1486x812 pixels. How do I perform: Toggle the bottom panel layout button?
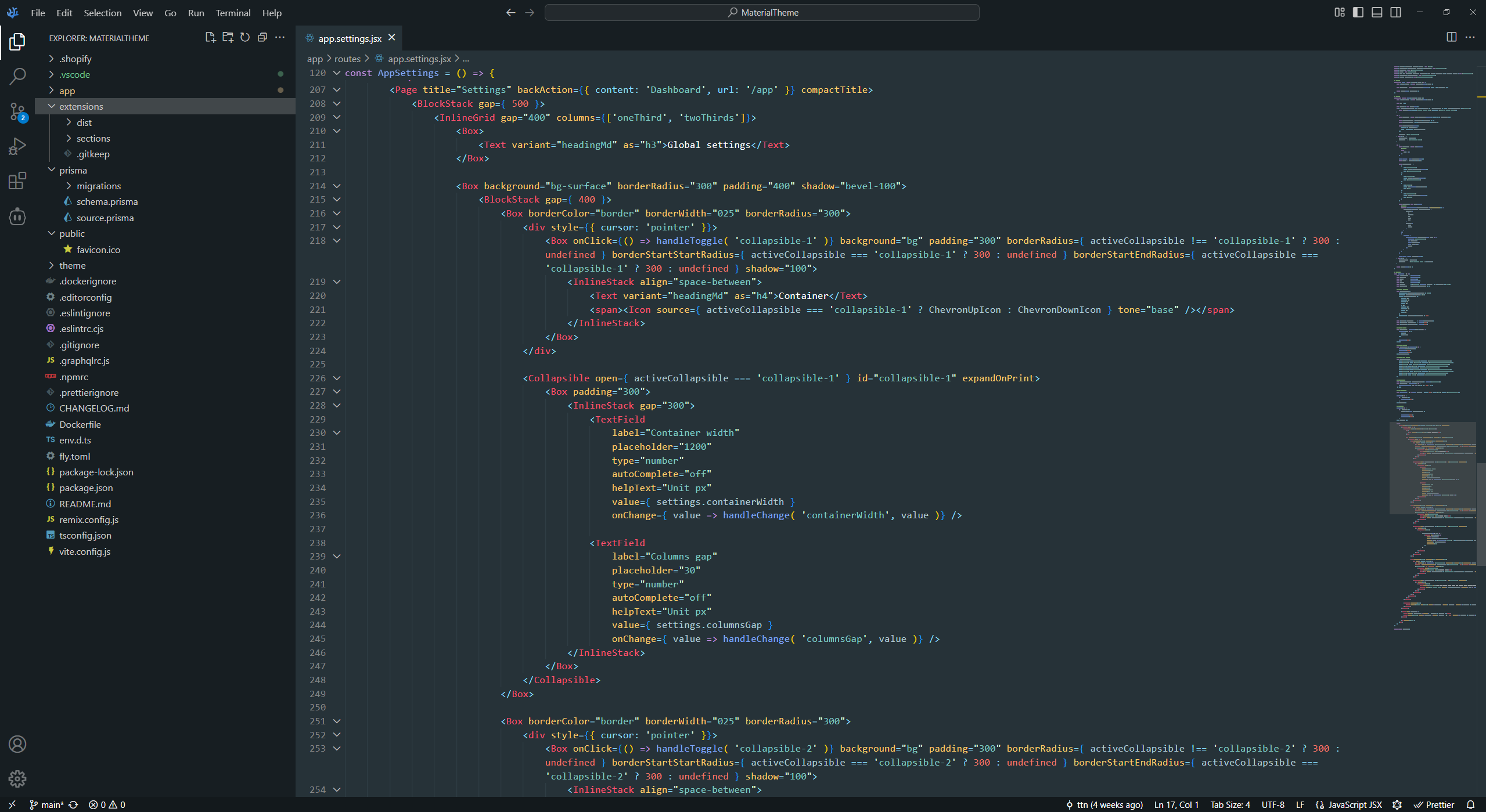point(1377,12)
